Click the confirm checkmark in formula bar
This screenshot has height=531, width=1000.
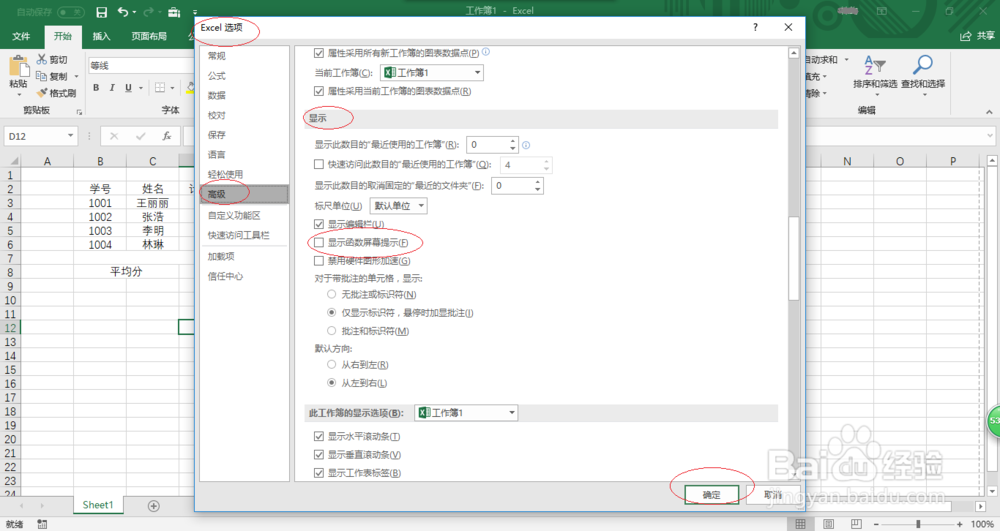pyautogui.click(x=140, y=136)
